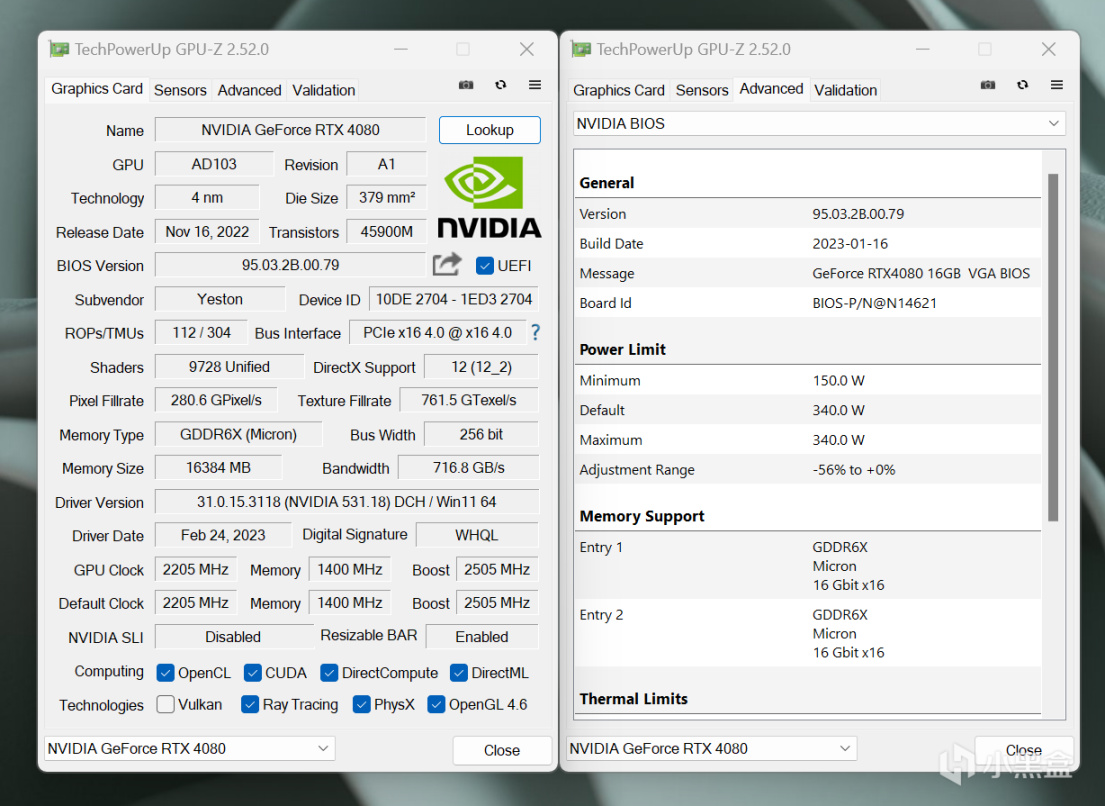Refresh data in right GPU-Z window
Viewport: 1105px width, 806px height.
pos(1023,85)
